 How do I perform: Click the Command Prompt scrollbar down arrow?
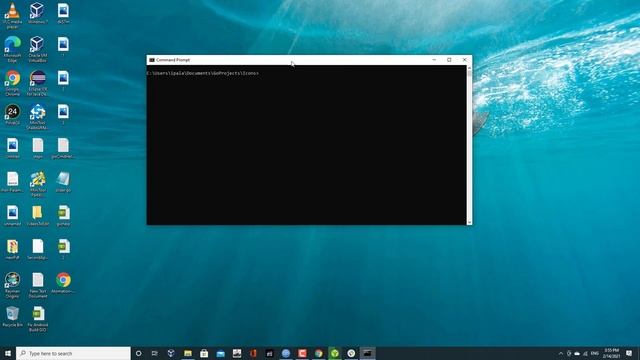469,222
